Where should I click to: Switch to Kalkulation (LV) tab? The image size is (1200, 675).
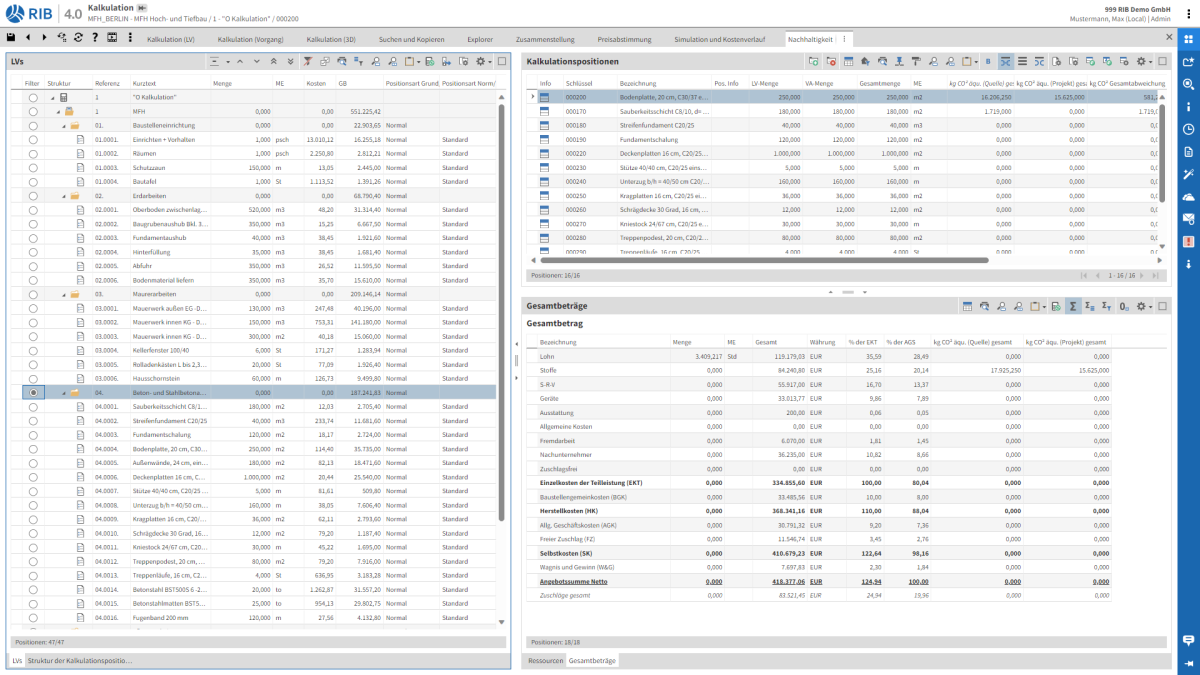click(171, 39)
